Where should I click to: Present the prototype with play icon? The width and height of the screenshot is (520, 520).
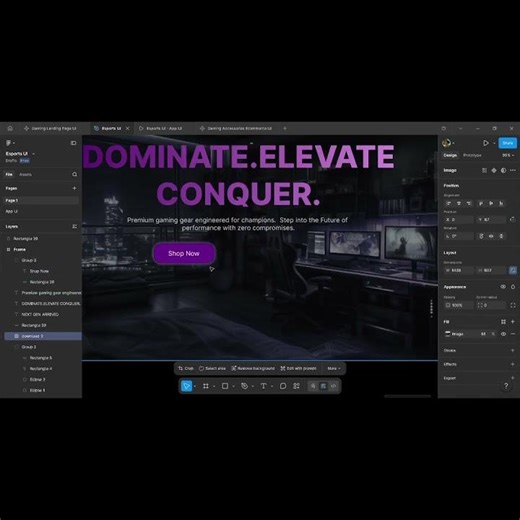click(x=486, y=143)
